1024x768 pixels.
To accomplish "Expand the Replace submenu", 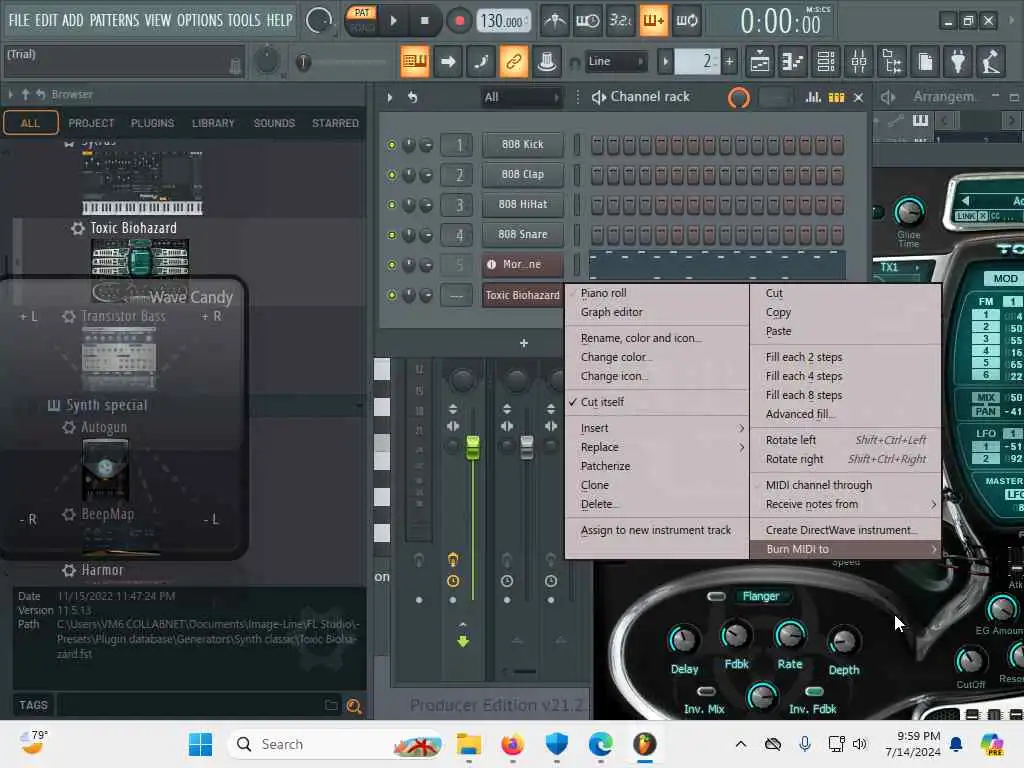I will click(x=656, y=447).
